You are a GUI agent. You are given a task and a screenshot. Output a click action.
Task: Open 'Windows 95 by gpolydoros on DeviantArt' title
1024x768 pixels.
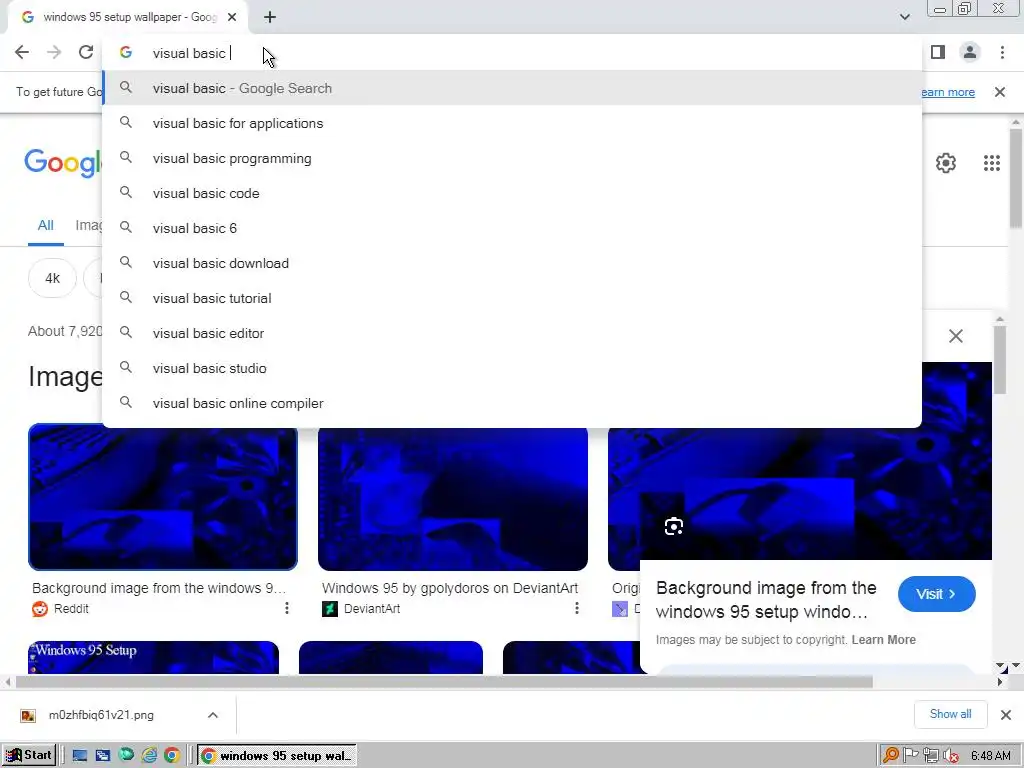point(450,588)
